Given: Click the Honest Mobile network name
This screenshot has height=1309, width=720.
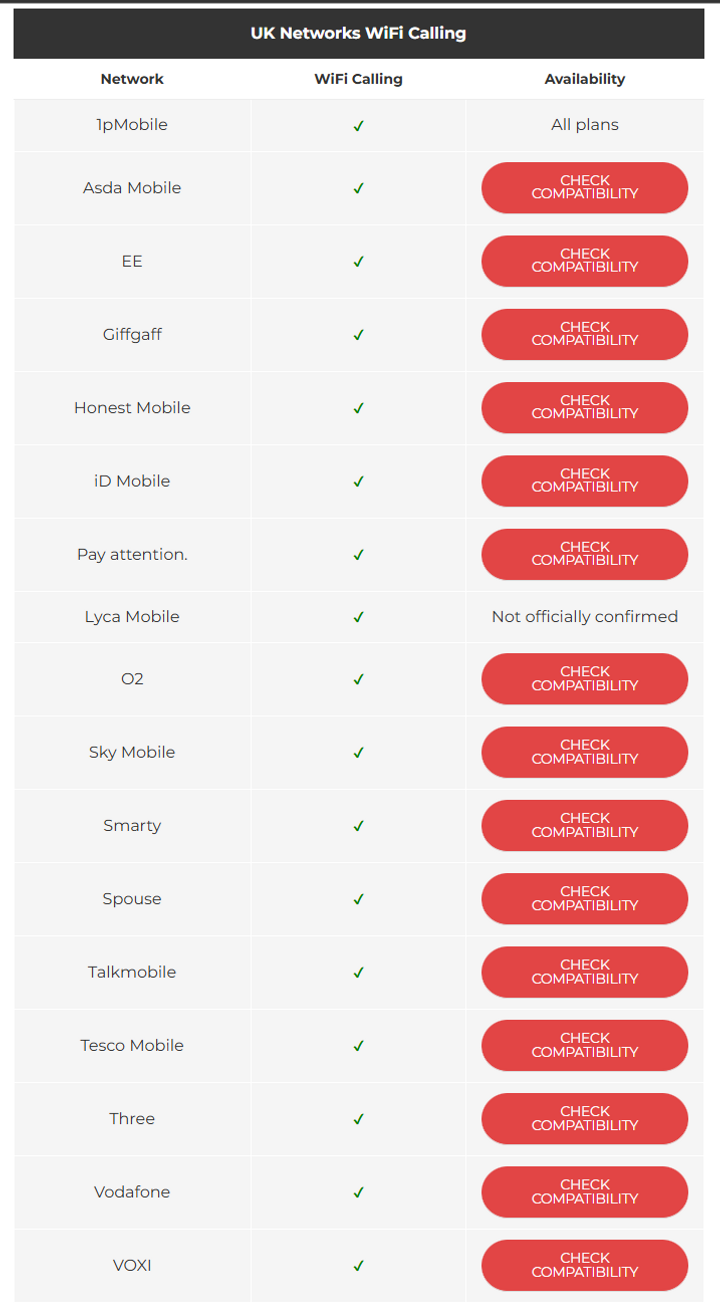Looking at the screenshot, I should [132, 408].
